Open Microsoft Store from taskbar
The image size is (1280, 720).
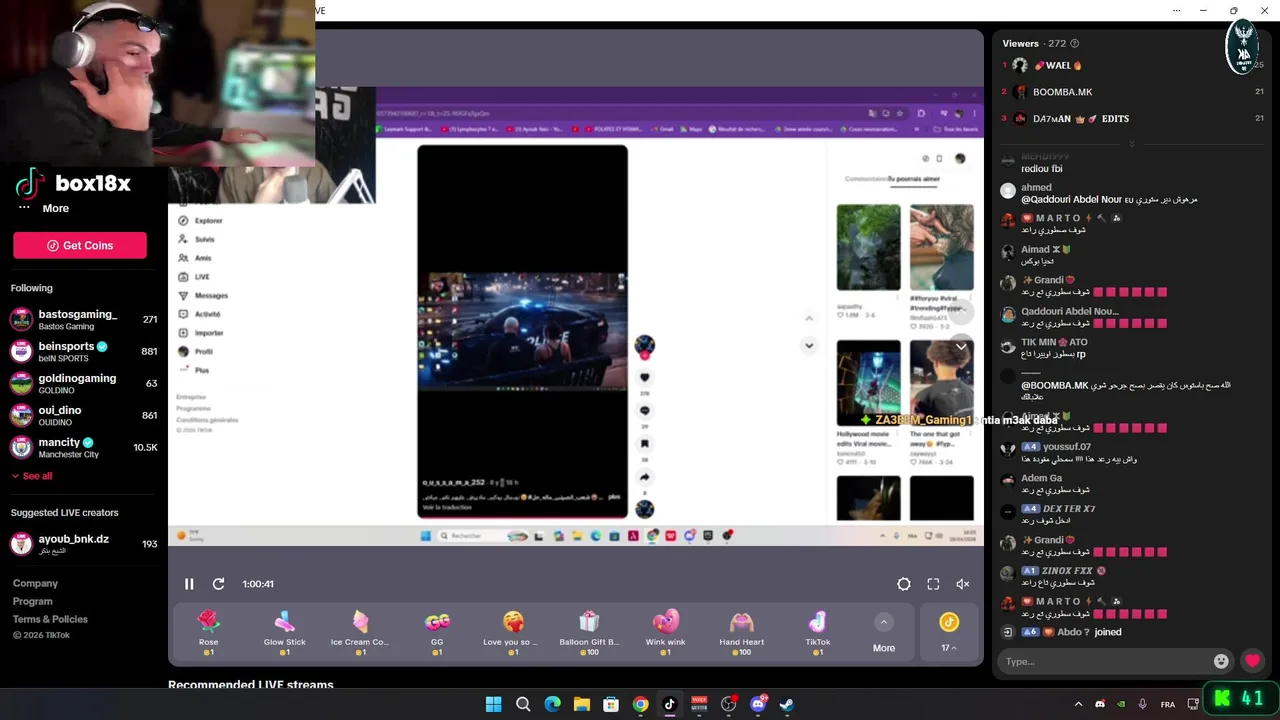611,704
